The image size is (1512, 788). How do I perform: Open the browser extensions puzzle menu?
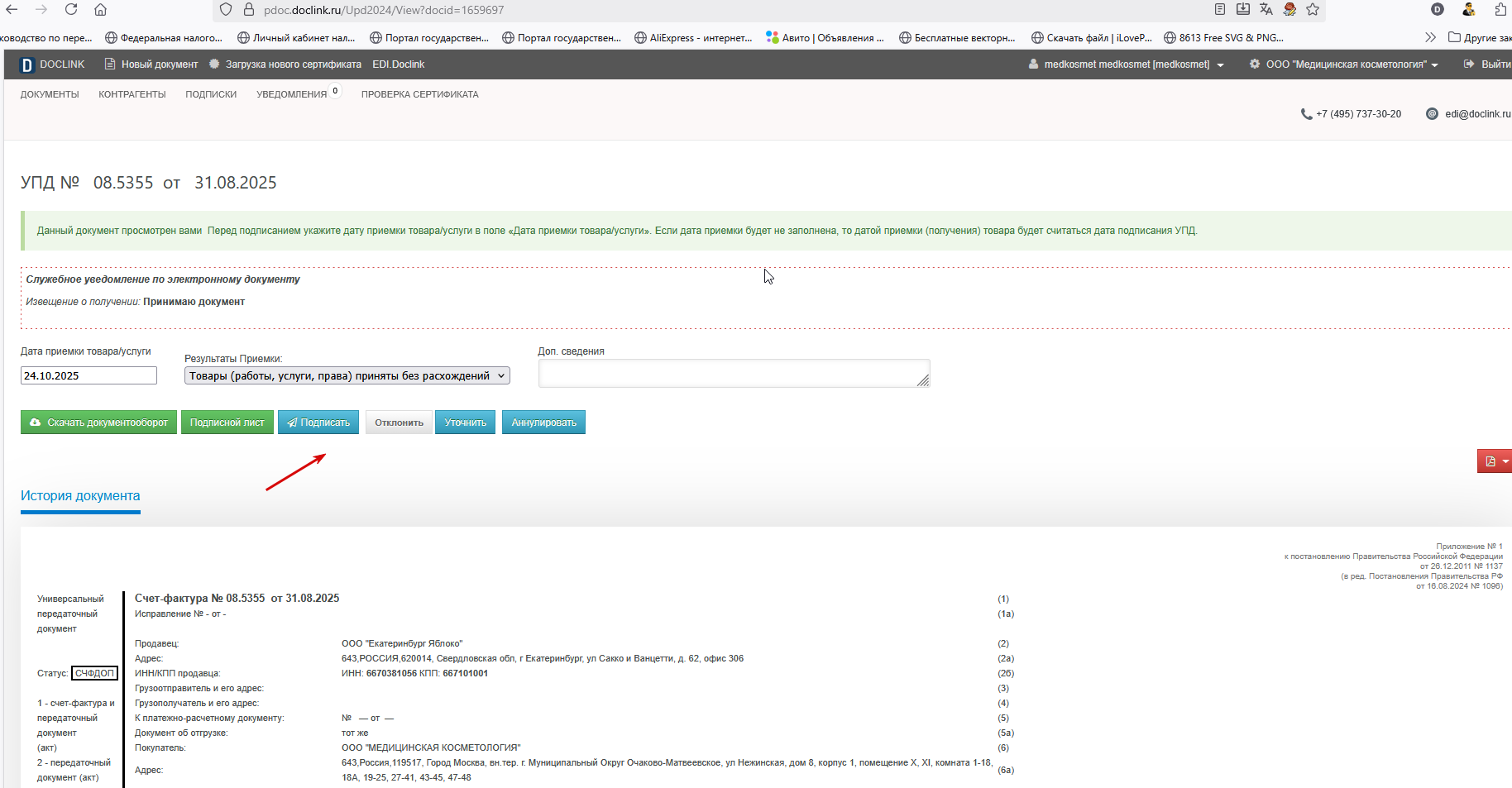pyautogui.click(x=1500, y=9)
